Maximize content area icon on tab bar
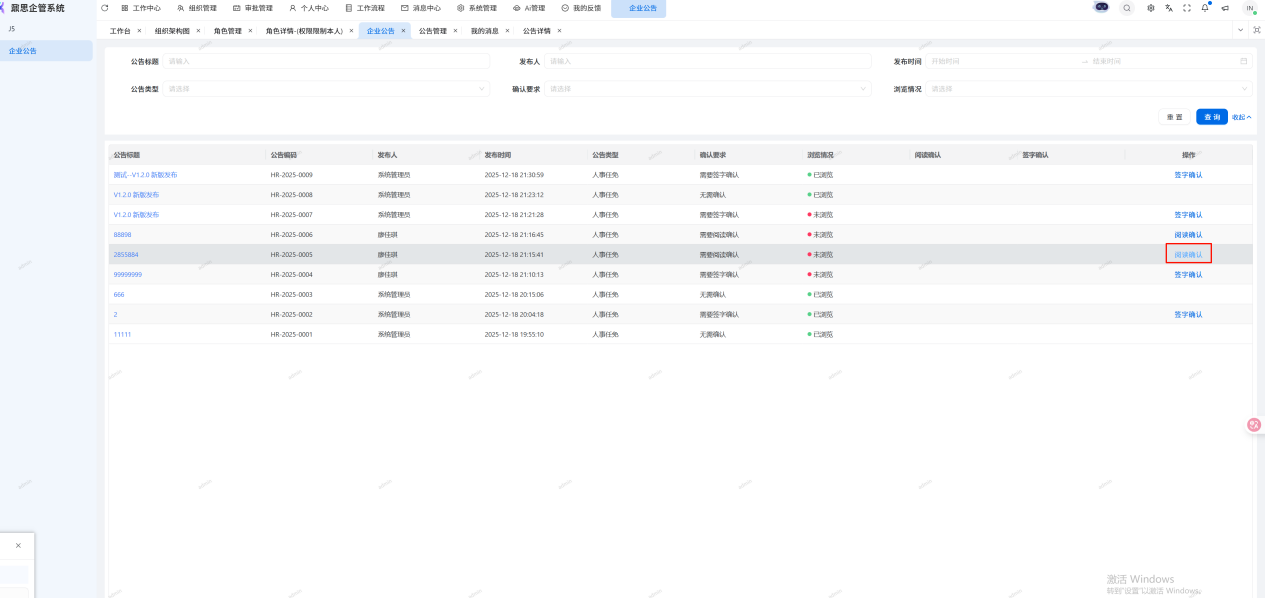1265x598 pixels. (x=1257, y=31)
